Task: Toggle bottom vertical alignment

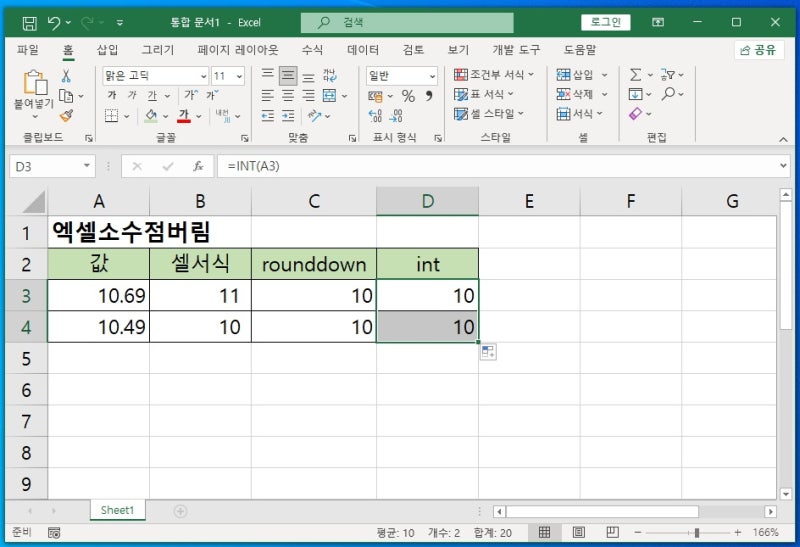Action: [309, 76]
